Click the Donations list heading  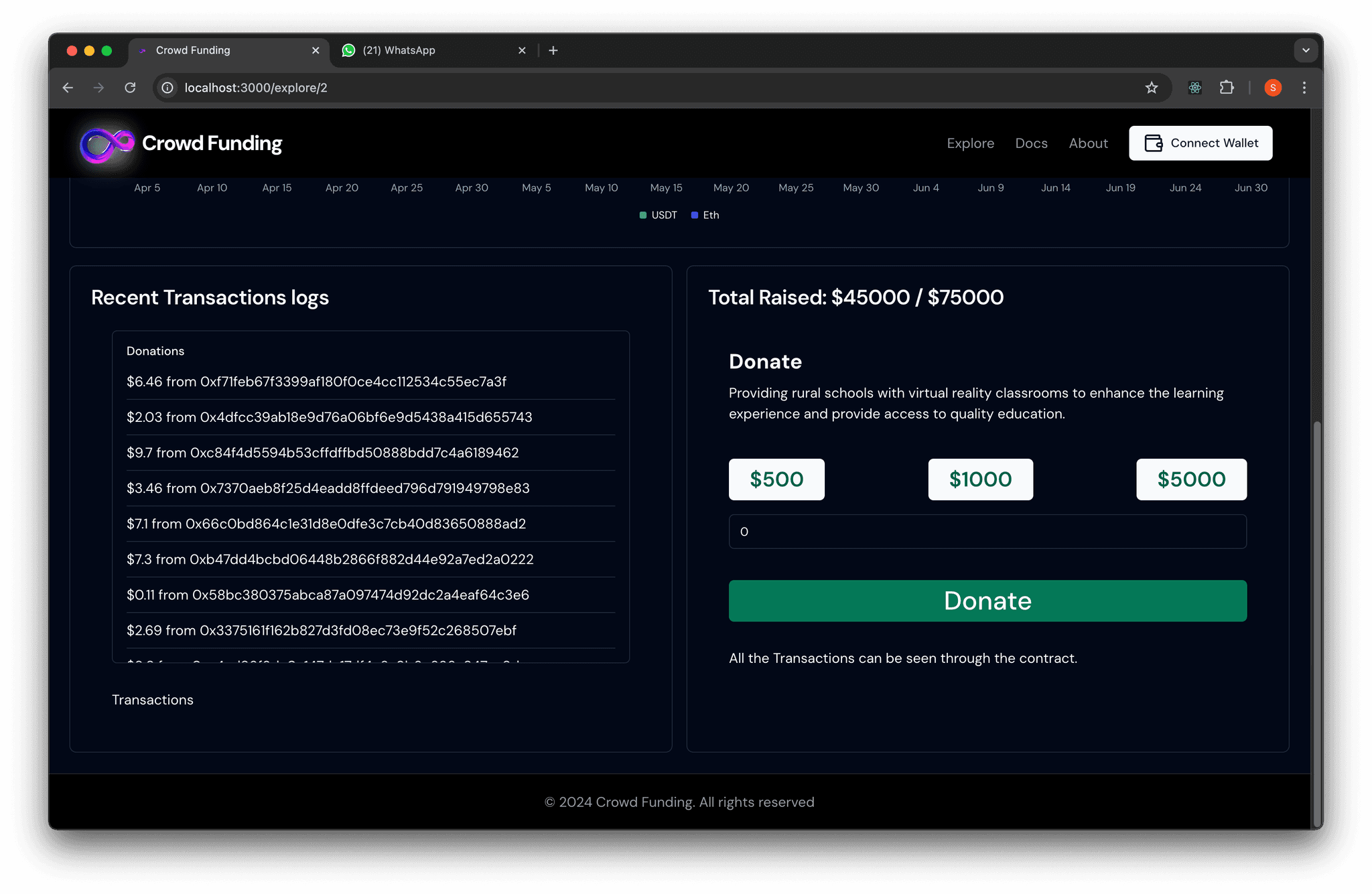155,351
